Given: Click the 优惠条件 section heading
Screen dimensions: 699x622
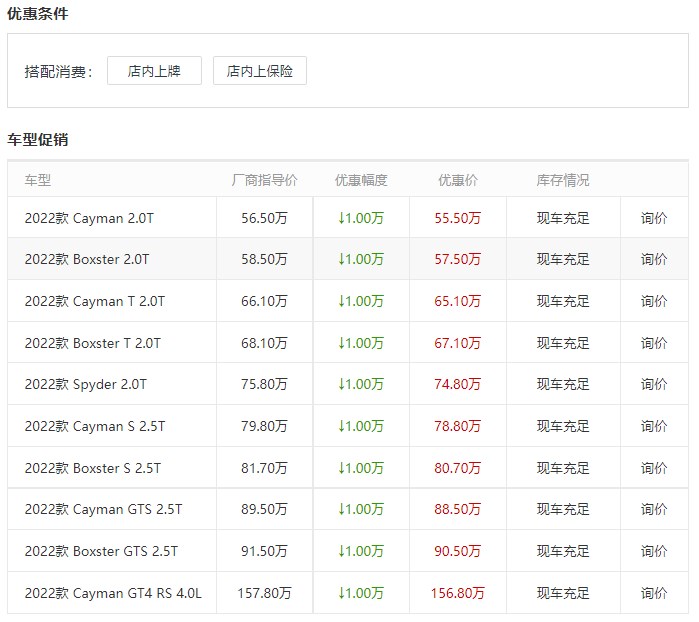Looking at the screenshot, I should [37, 14].
